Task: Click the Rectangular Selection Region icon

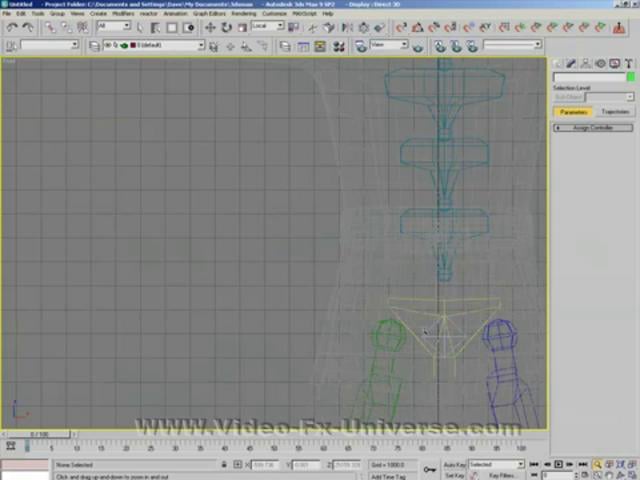Action: click(x=172, y=27)
